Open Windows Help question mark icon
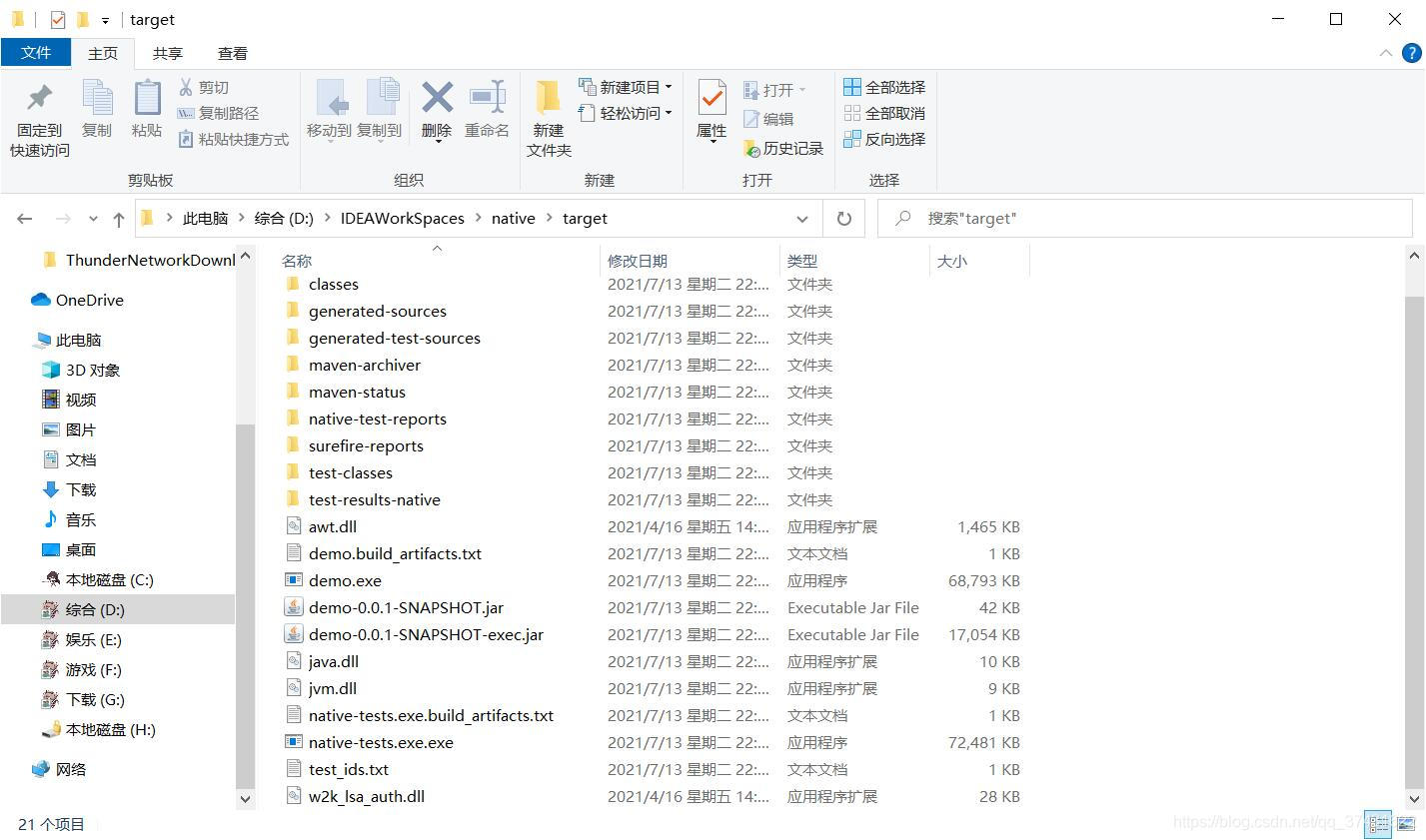The width and height of the screenshot is (1426, 840). coord(1412,53)
